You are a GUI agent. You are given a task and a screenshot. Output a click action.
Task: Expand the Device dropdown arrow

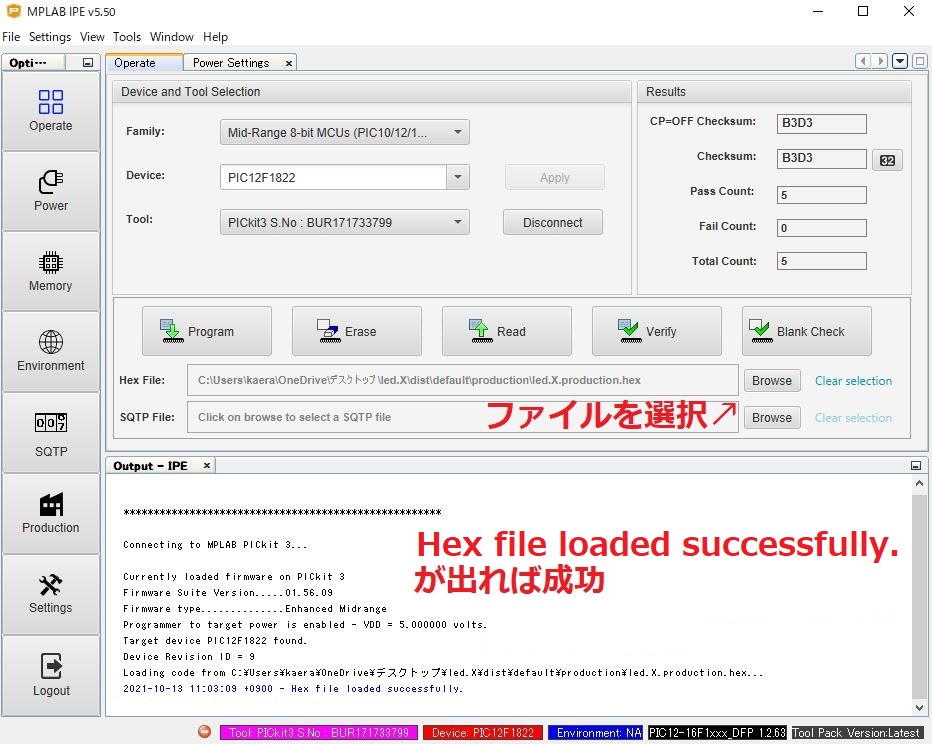coord(458,177)
